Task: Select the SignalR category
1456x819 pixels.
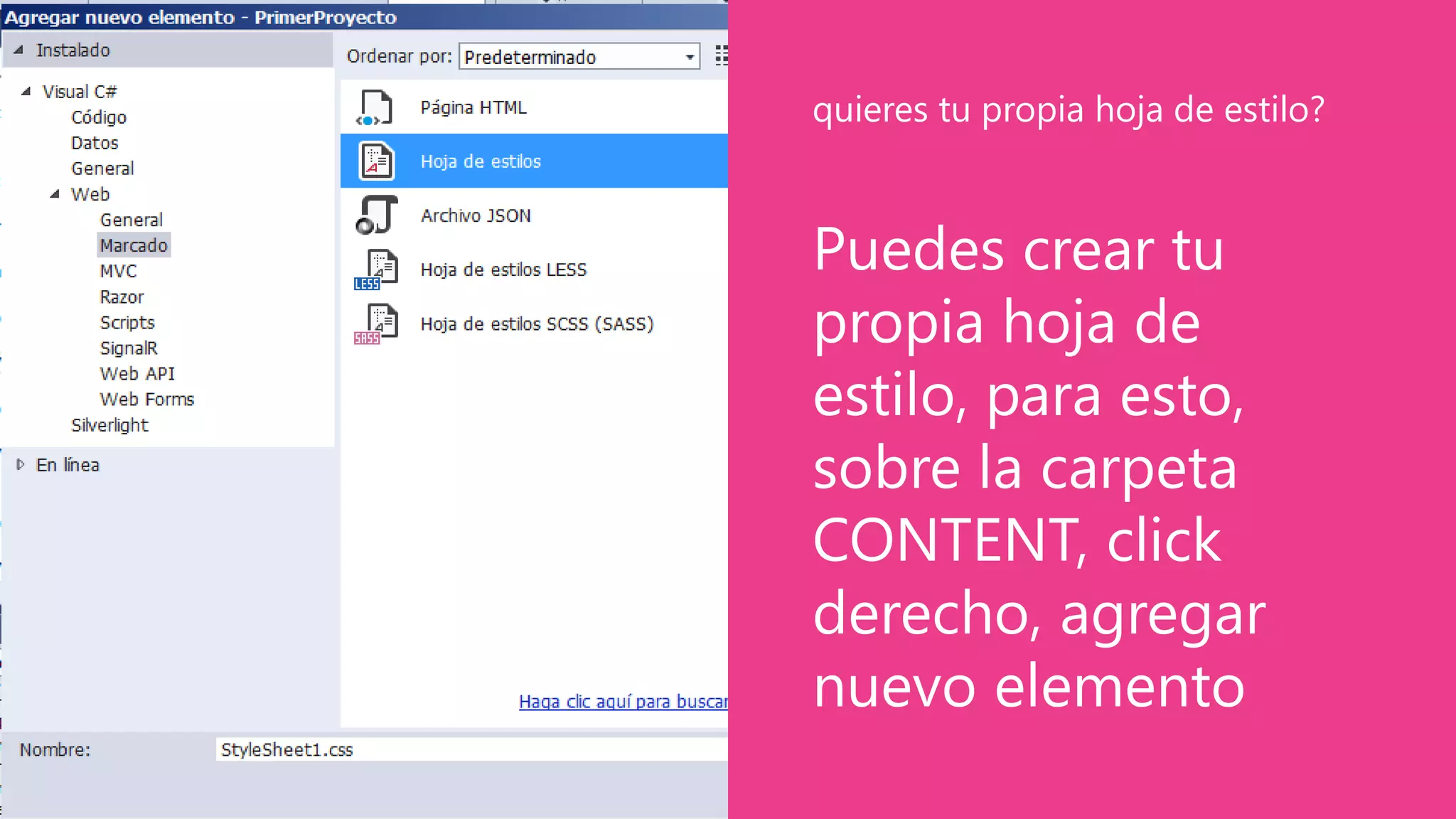Action: [129, 348]
